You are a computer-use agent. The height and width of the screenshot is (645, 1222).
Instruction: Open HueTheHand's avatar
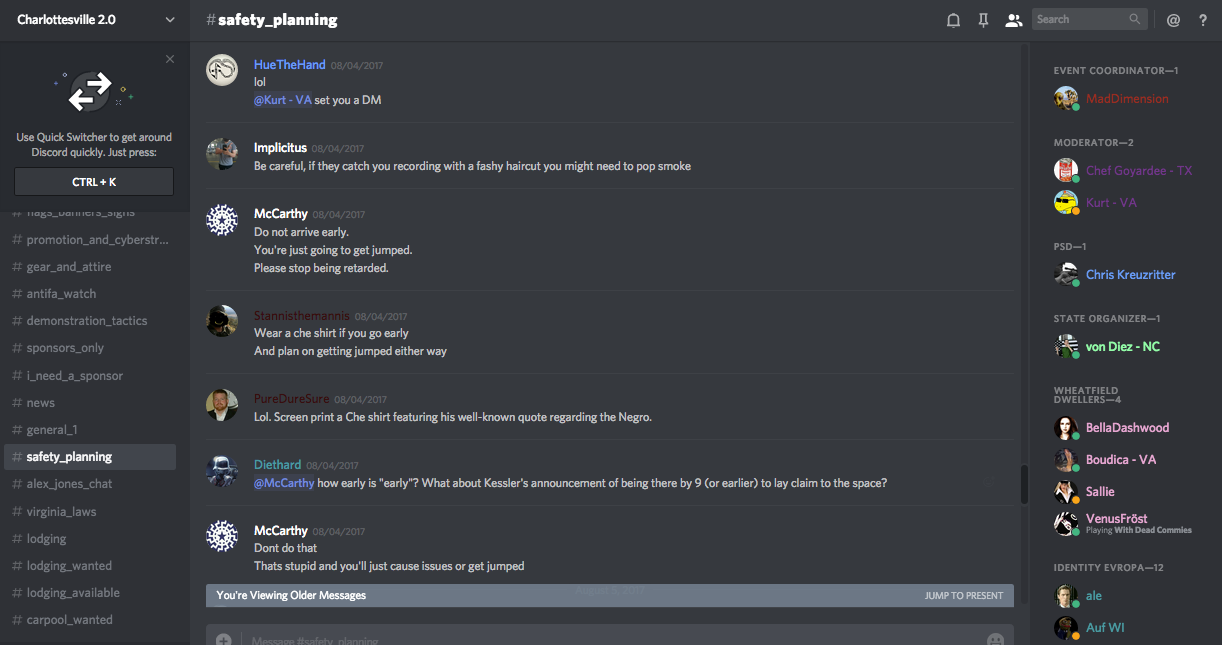click(222, 70)
